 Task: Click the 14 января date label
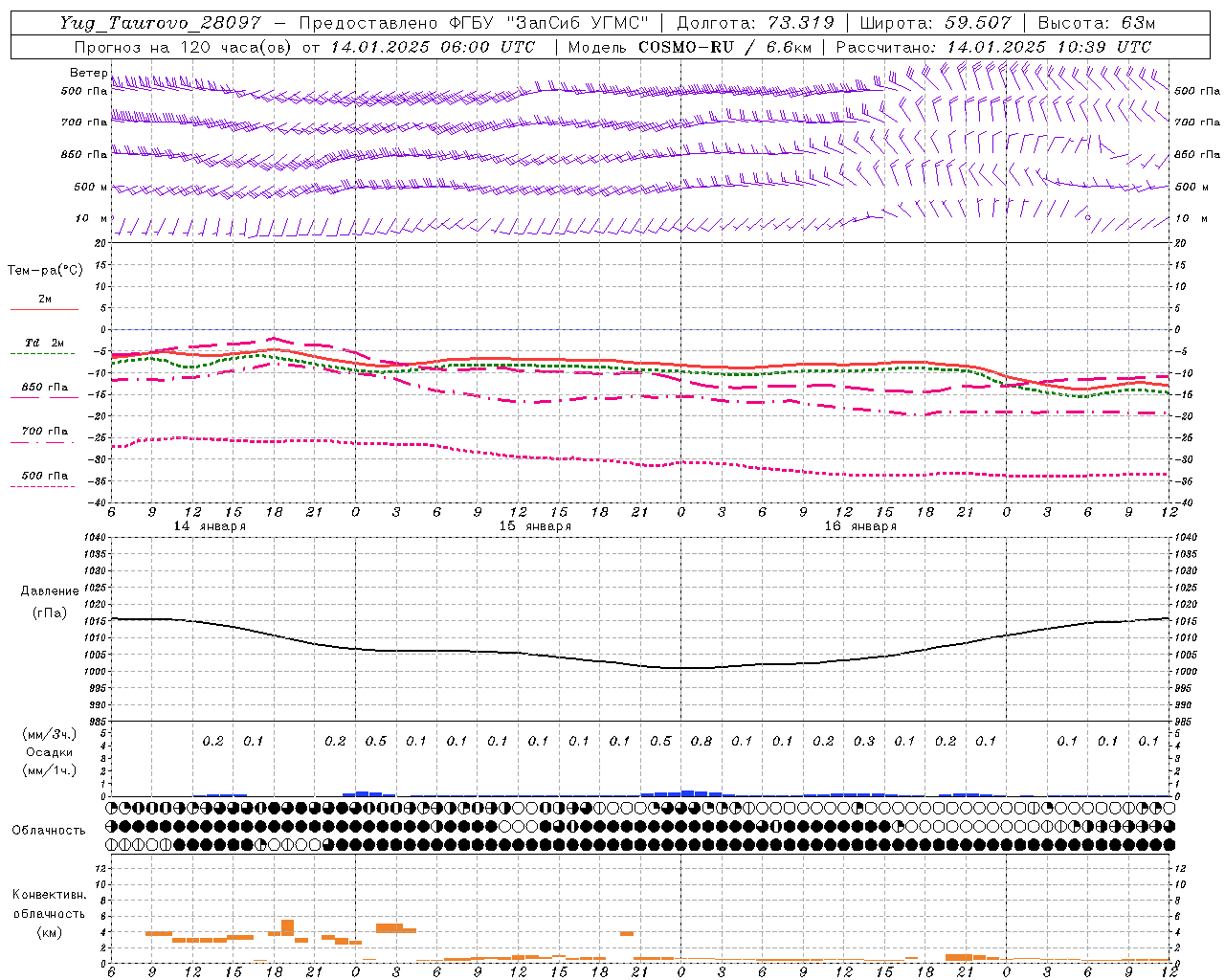pyautogui.click(x=210, y=526)
